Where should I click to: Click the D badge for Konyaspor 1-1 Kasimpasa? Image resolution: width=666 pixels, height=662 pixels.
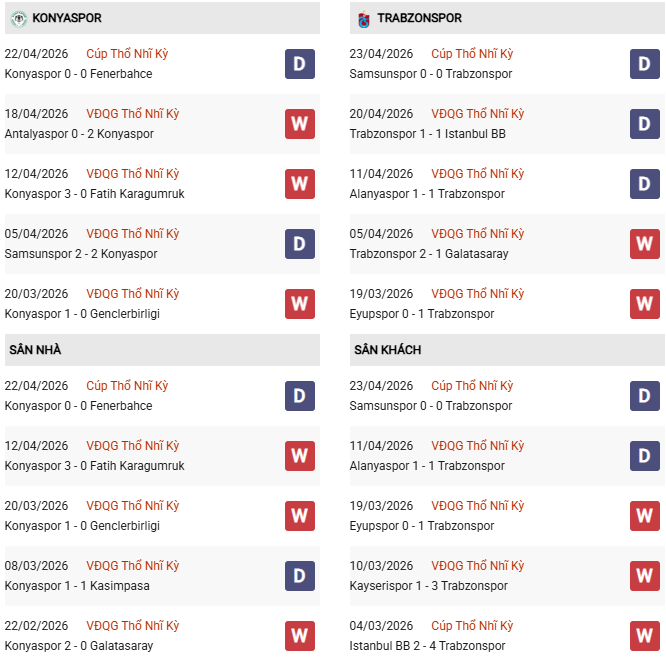click(300, 576)
